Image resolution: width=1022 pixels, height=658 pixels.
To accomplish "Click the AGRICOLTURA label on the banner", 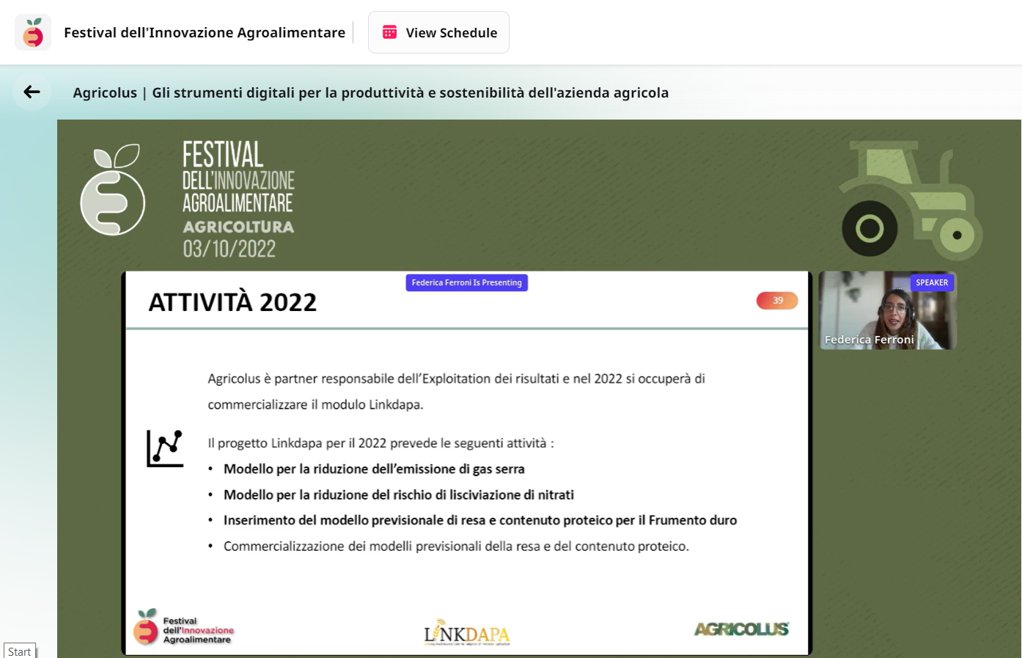I will (x=239, y=227).
